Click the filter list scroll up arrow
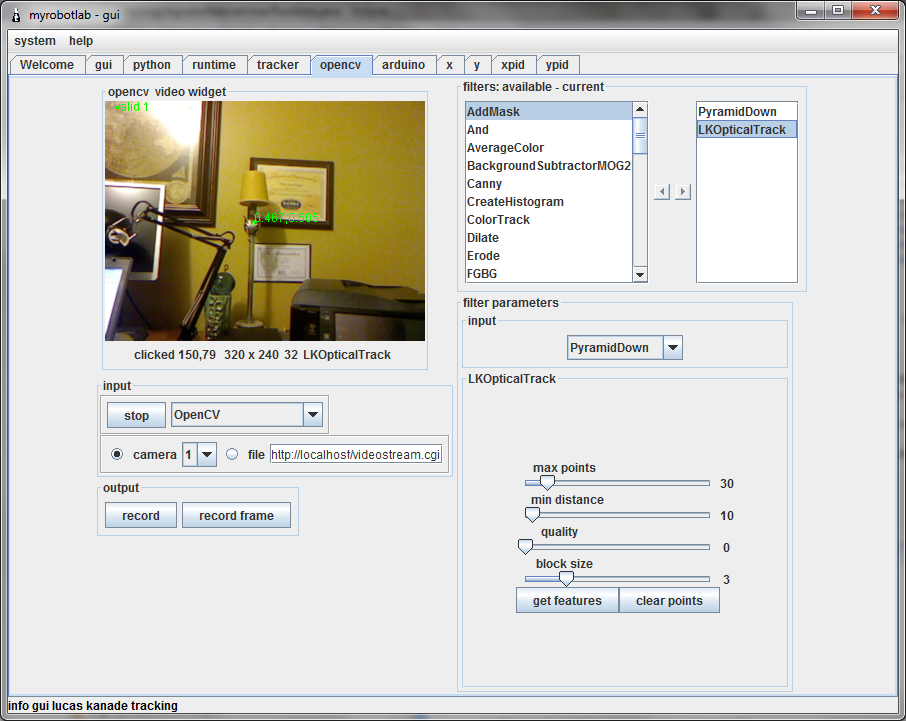The height and width of the screenshot is (721, 906). tap(640, 110)
